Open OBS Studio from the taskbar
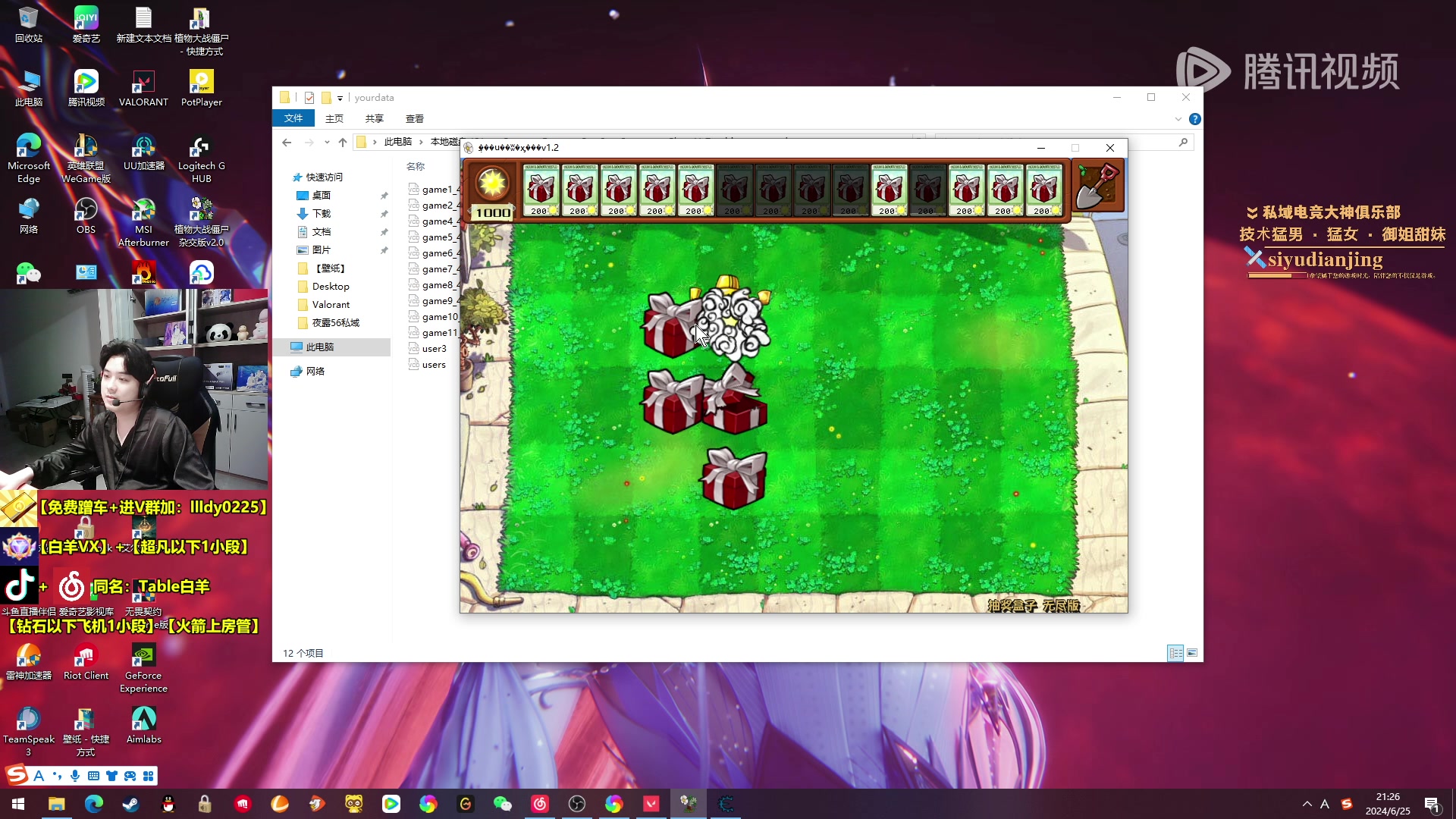Image resolution: width=1456 pixels, height=819 pixels. [576, 804]
